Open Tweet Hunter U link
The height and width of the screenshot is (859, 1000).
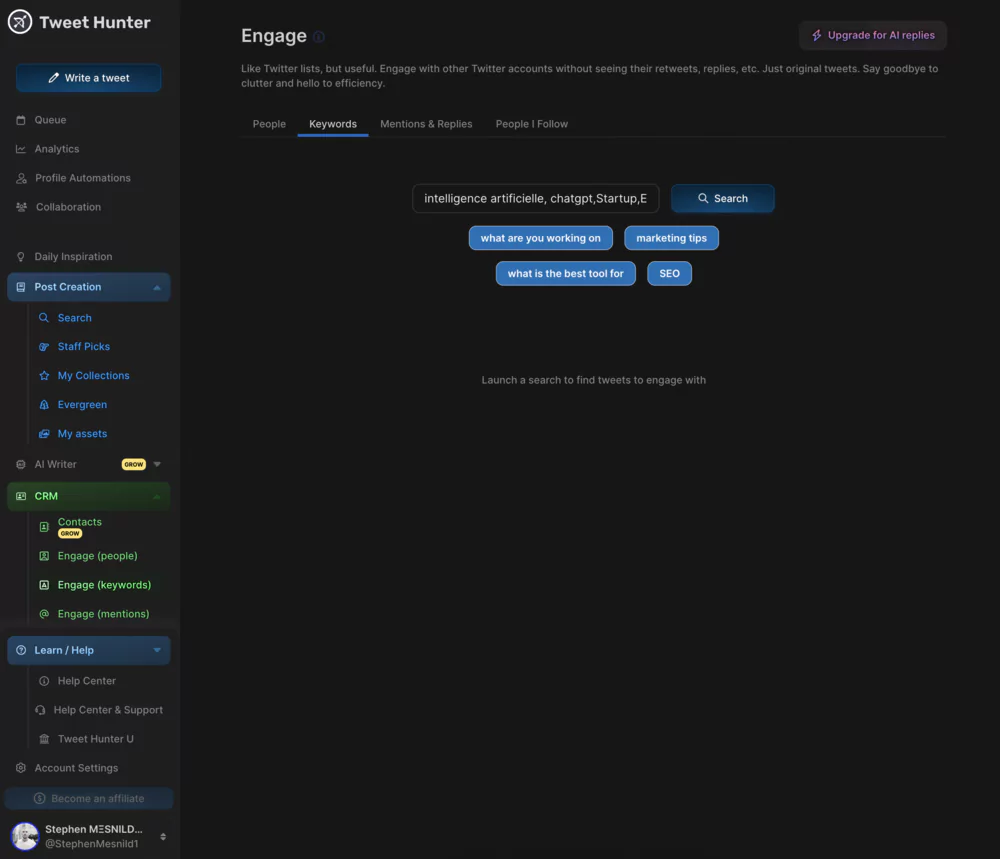click(96, 739)
